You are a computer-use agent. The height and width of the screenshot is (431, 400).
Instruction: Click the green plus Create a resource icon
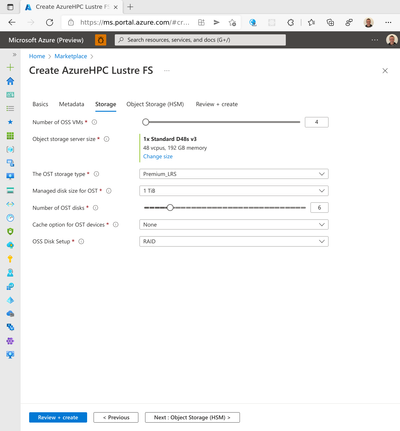coord(10,67)
